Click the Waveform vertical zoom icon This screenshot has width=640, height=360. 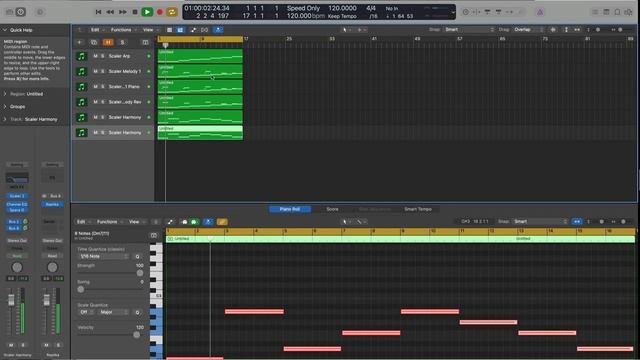pyautogui.click(x=553, y=30)
